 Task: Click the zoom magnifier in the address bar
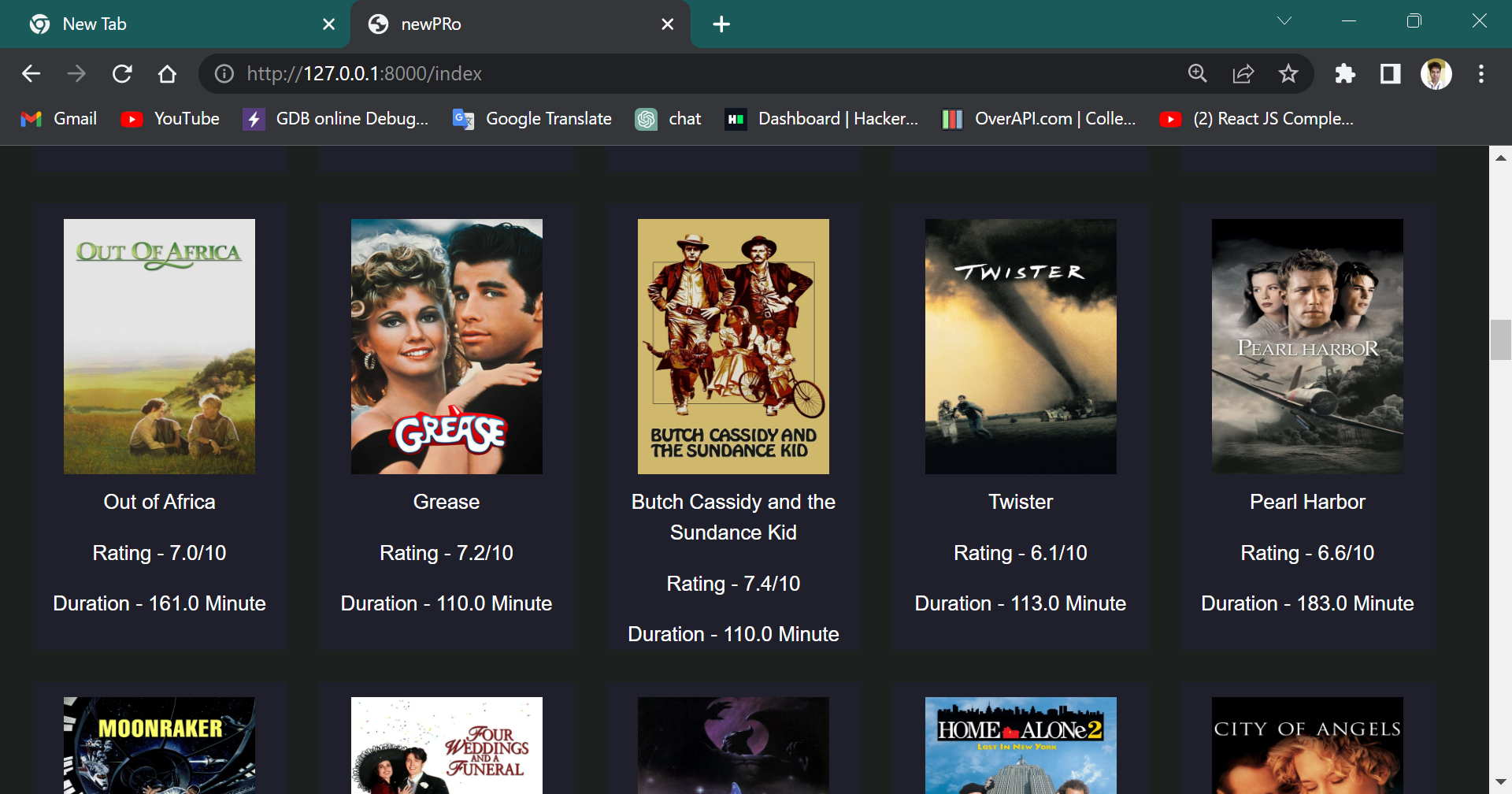click(1197, 73)
